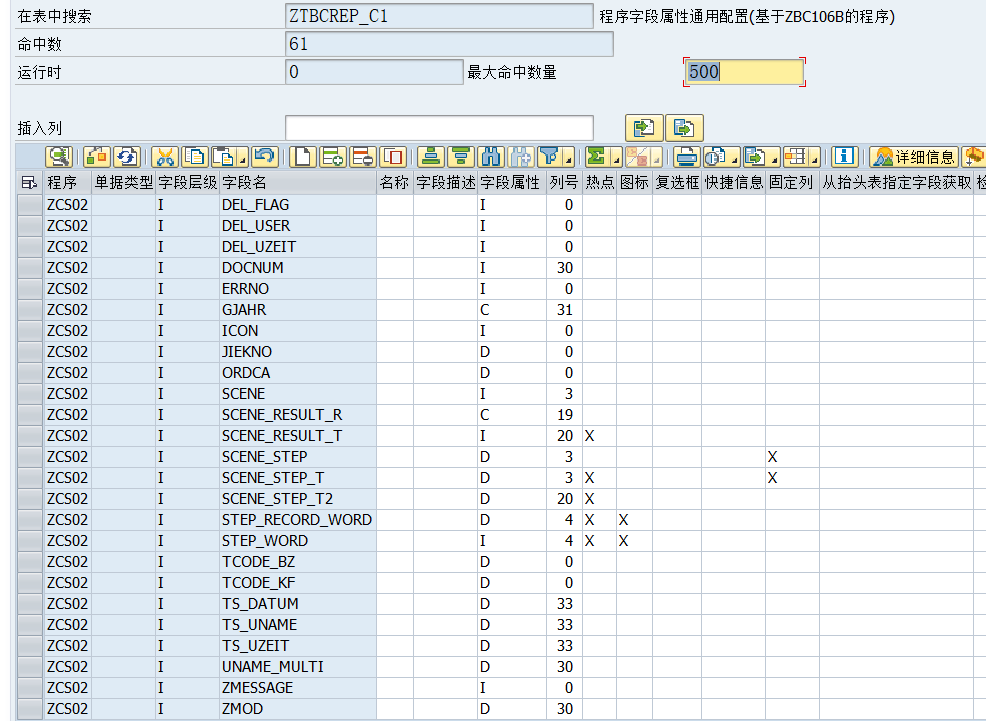Click the TS_DATUM field name cell

(298, 604)
